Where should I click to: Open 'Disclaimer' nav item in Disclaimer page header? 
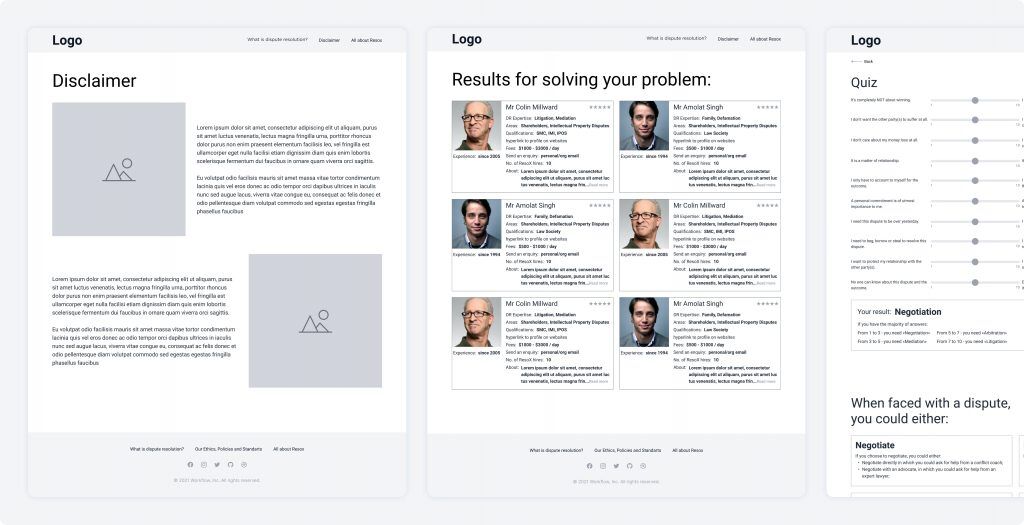click(x=329, y=40)
